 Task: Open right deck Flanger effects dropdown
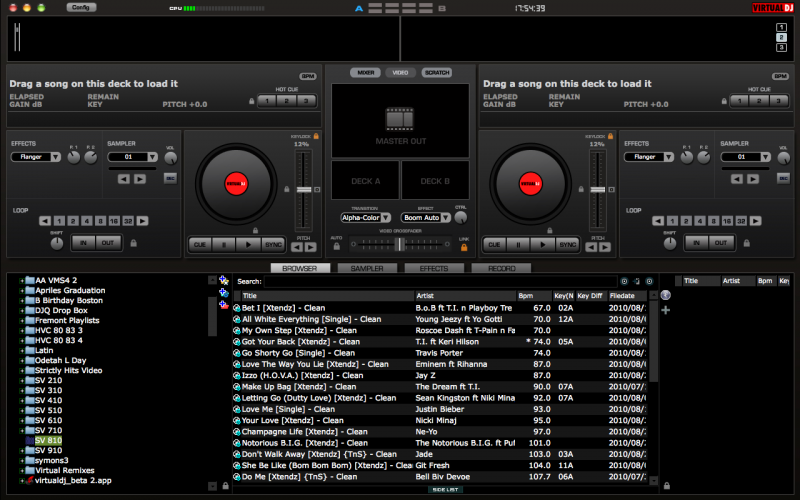click(x=649, y=157)
